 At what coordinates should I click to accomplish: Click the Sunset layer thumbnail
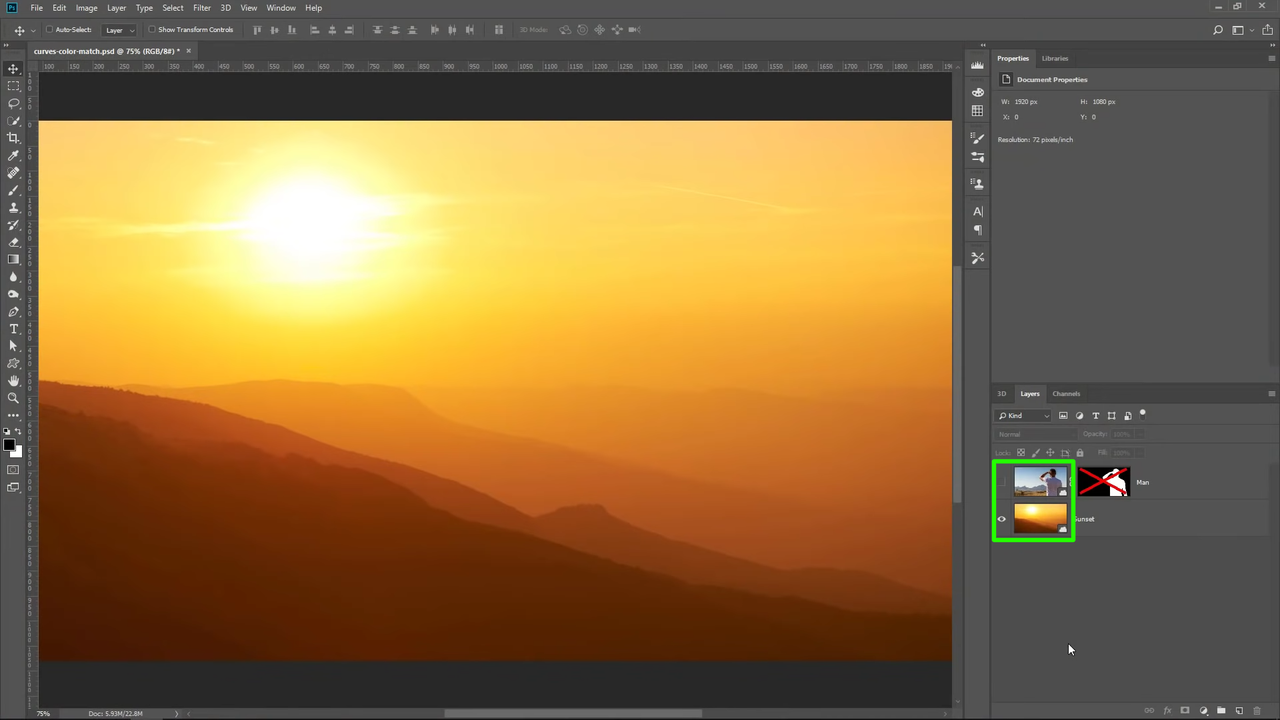point(1041,518)
